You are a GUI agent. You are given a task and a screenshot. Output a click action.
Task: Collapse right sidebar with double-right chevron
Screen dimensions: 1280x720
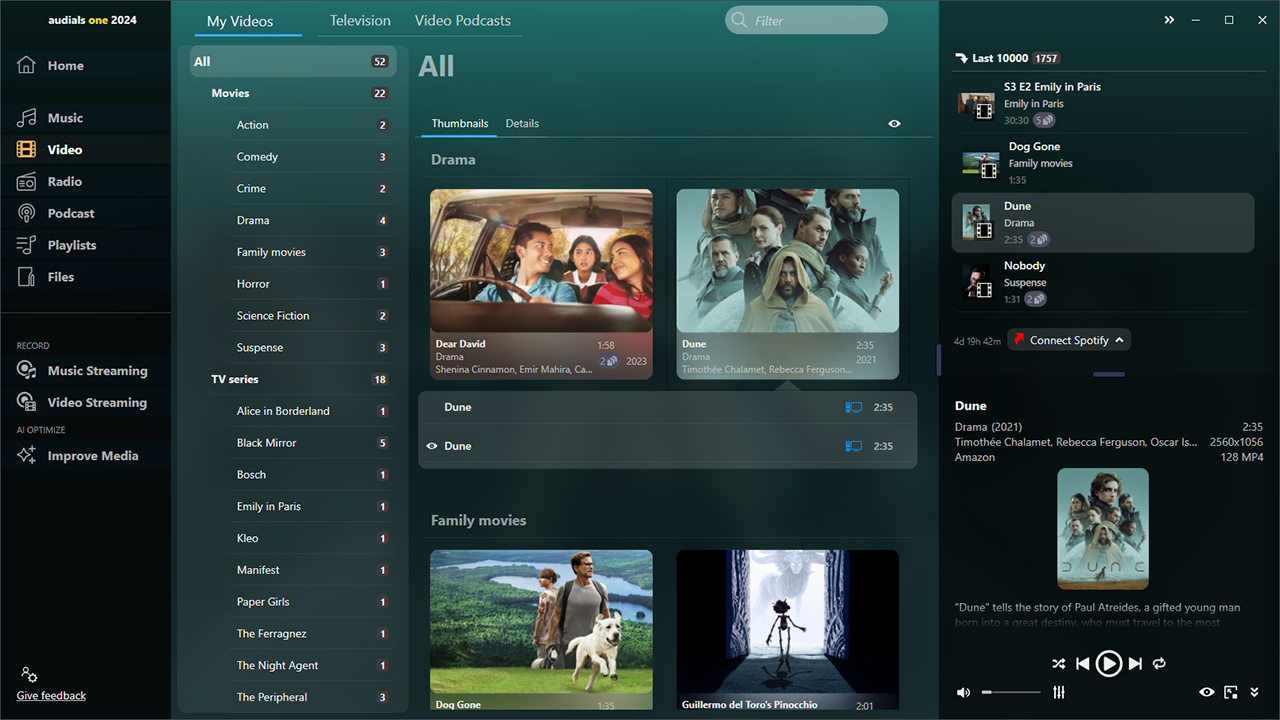pos(1169,20)
